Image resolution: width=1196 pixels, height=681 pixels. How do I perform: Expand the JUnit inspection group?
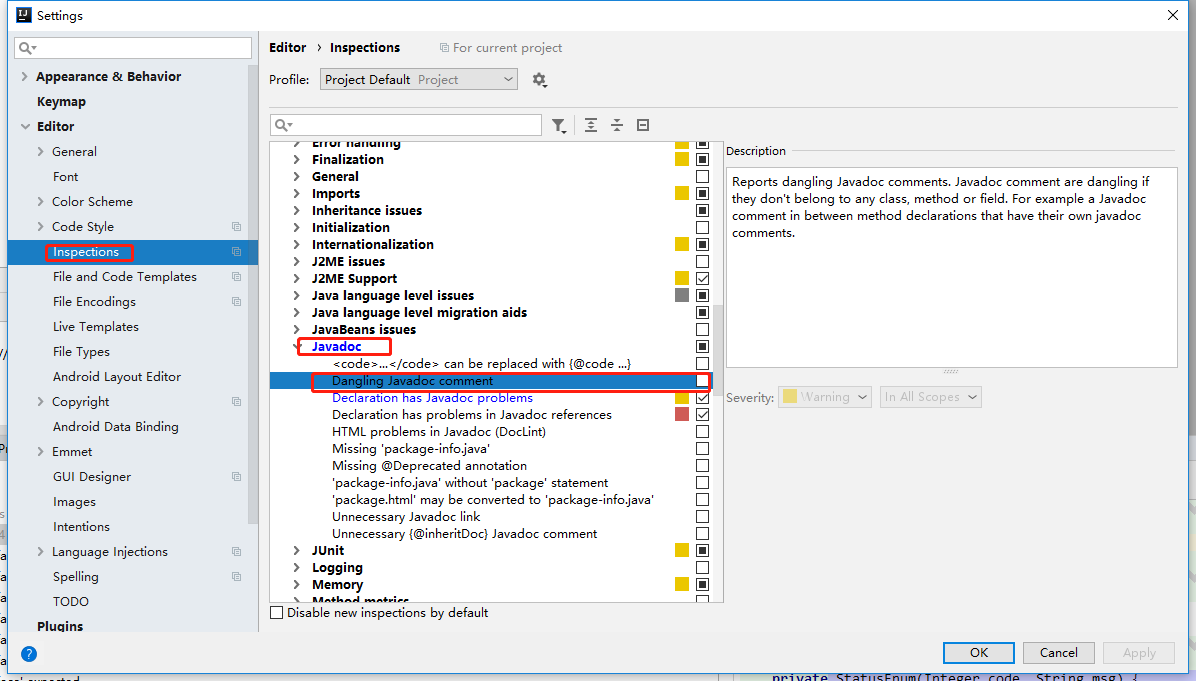296,550
